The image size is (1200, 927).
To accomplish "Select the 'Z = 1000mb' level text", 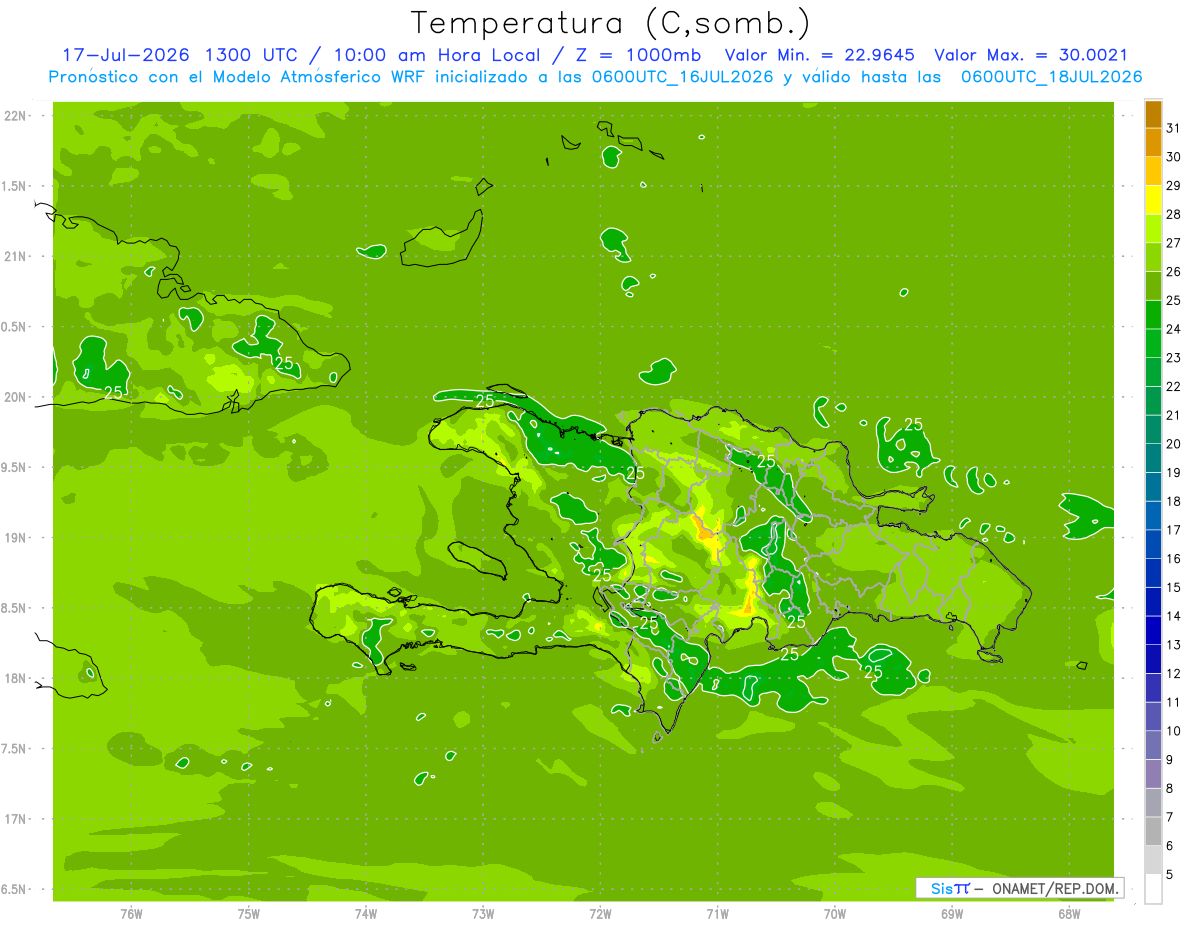I will [x=638, y=55].
